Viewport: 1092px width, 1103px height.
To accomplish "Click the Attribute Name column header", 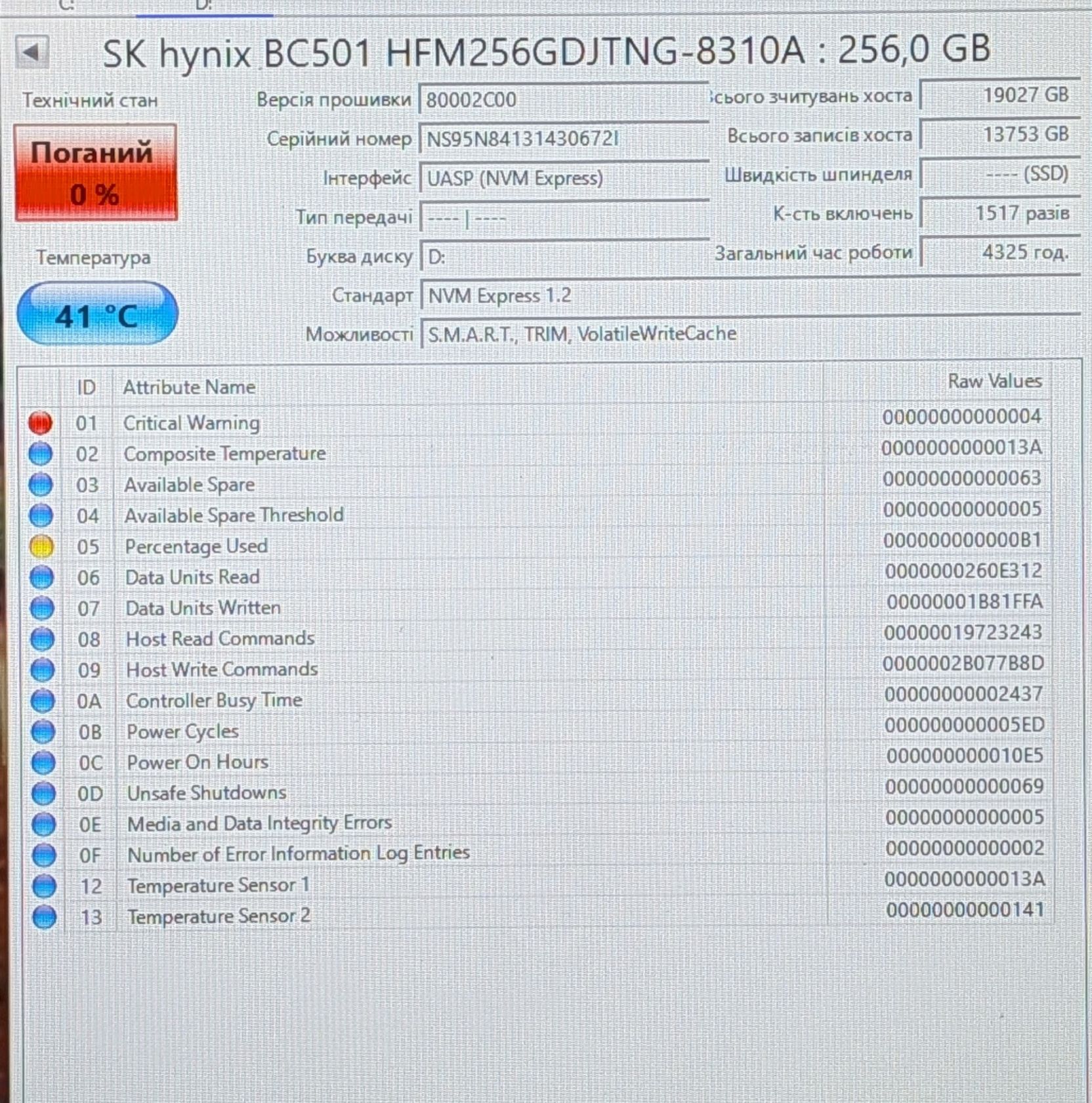I will click(189, 387).
